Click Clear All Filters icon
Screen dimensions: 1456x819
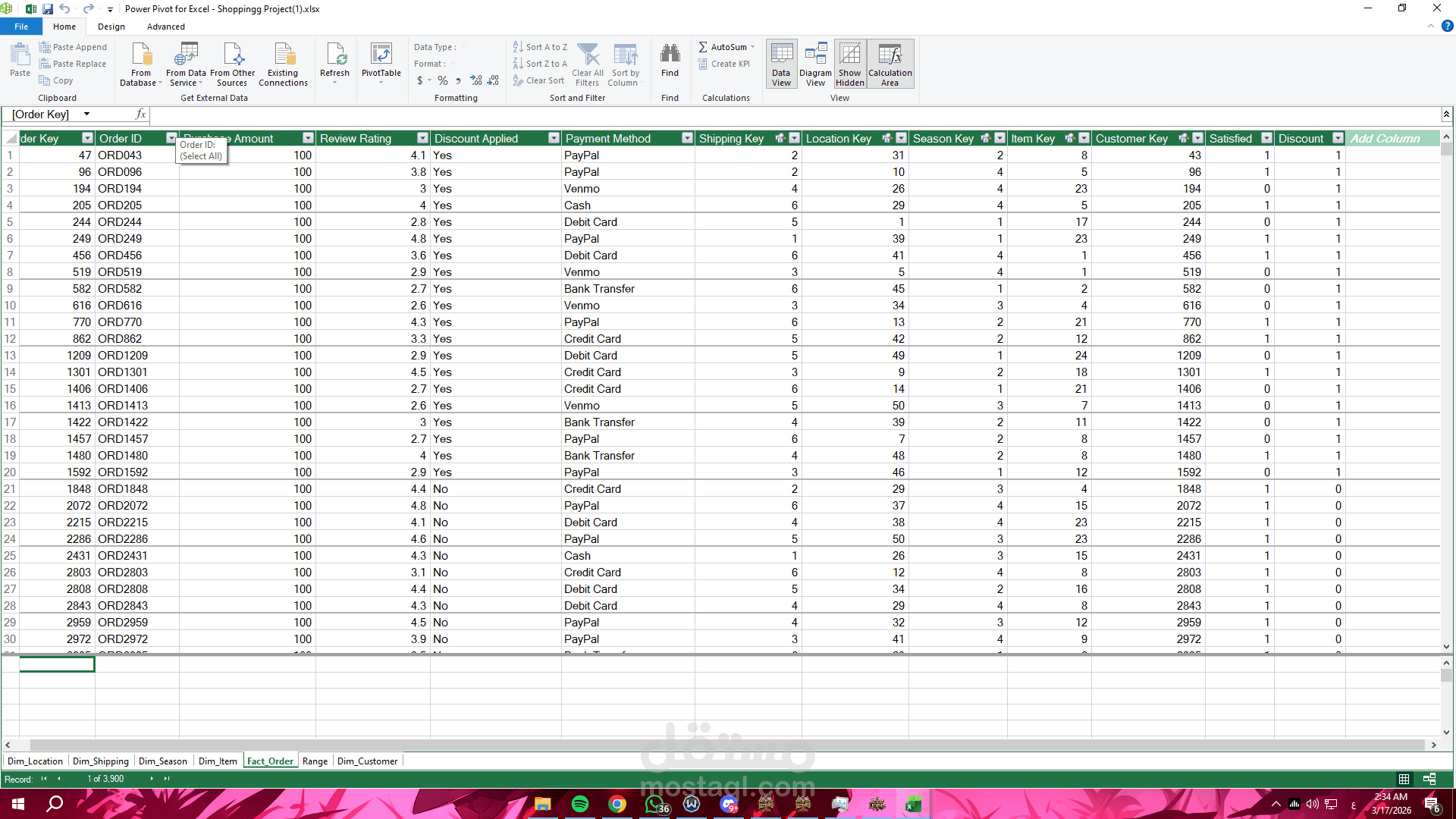click(x=588, y=56)
